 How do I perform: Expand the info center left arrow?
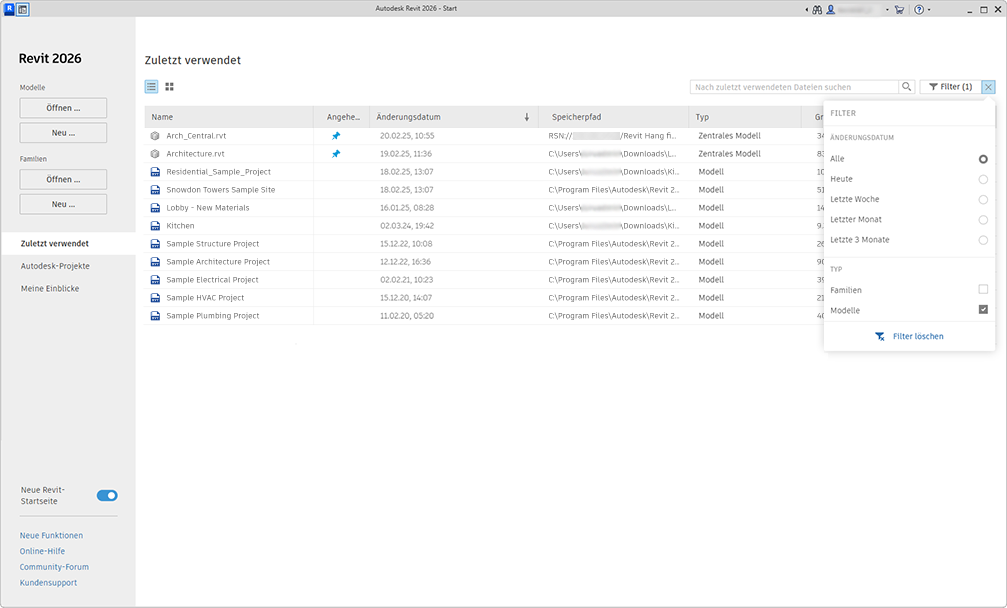point(807,10)
